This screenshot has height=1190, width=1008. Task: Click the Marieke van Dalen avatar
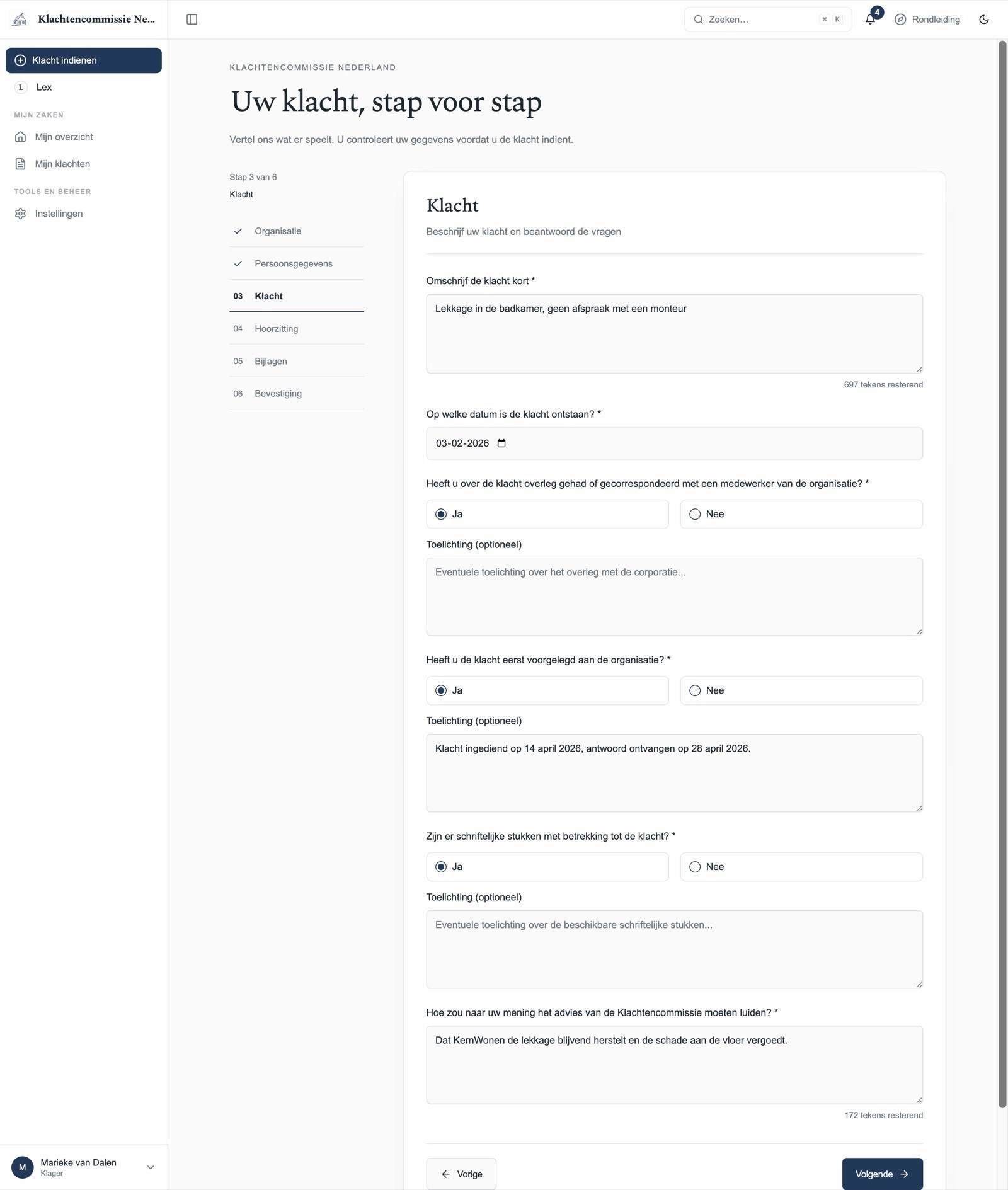[23, 1167]
